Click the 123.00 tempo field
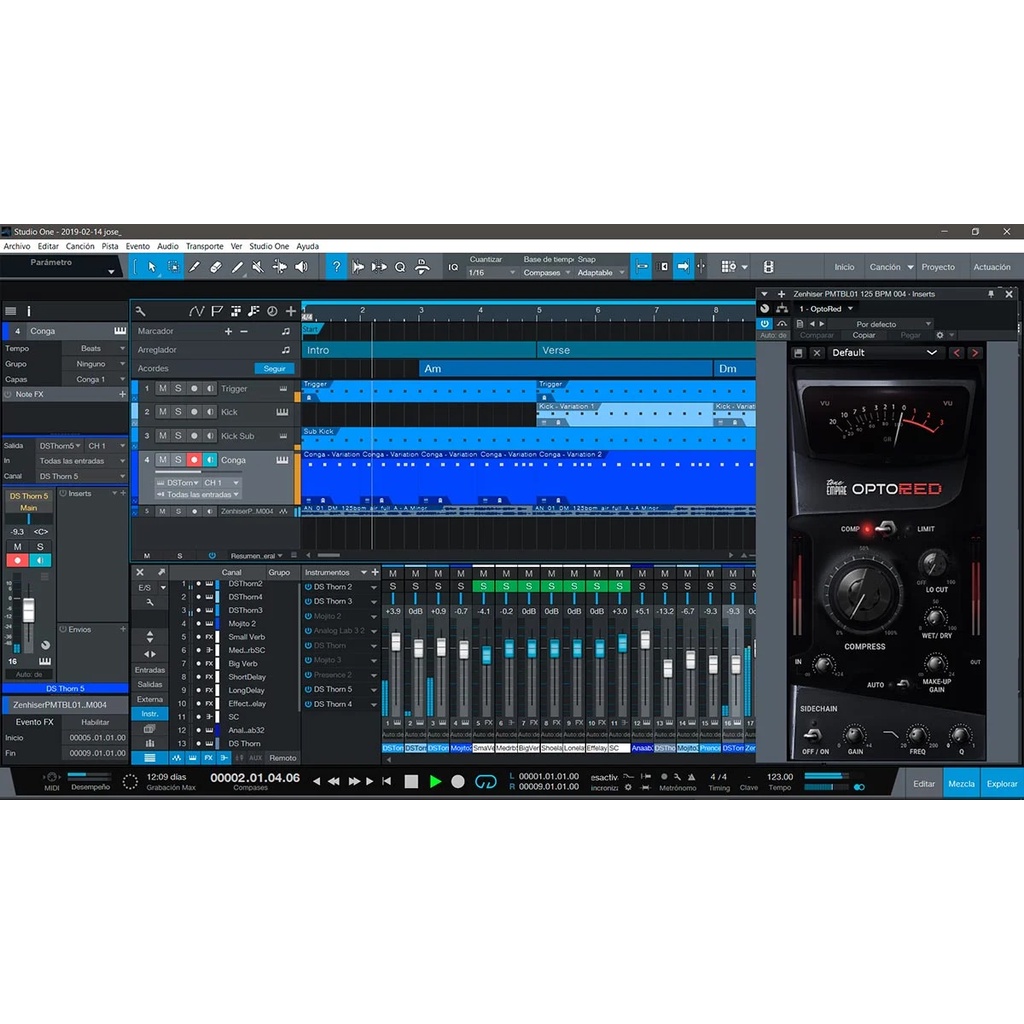Screen dimensions: 1024x1024 [780, 776]
